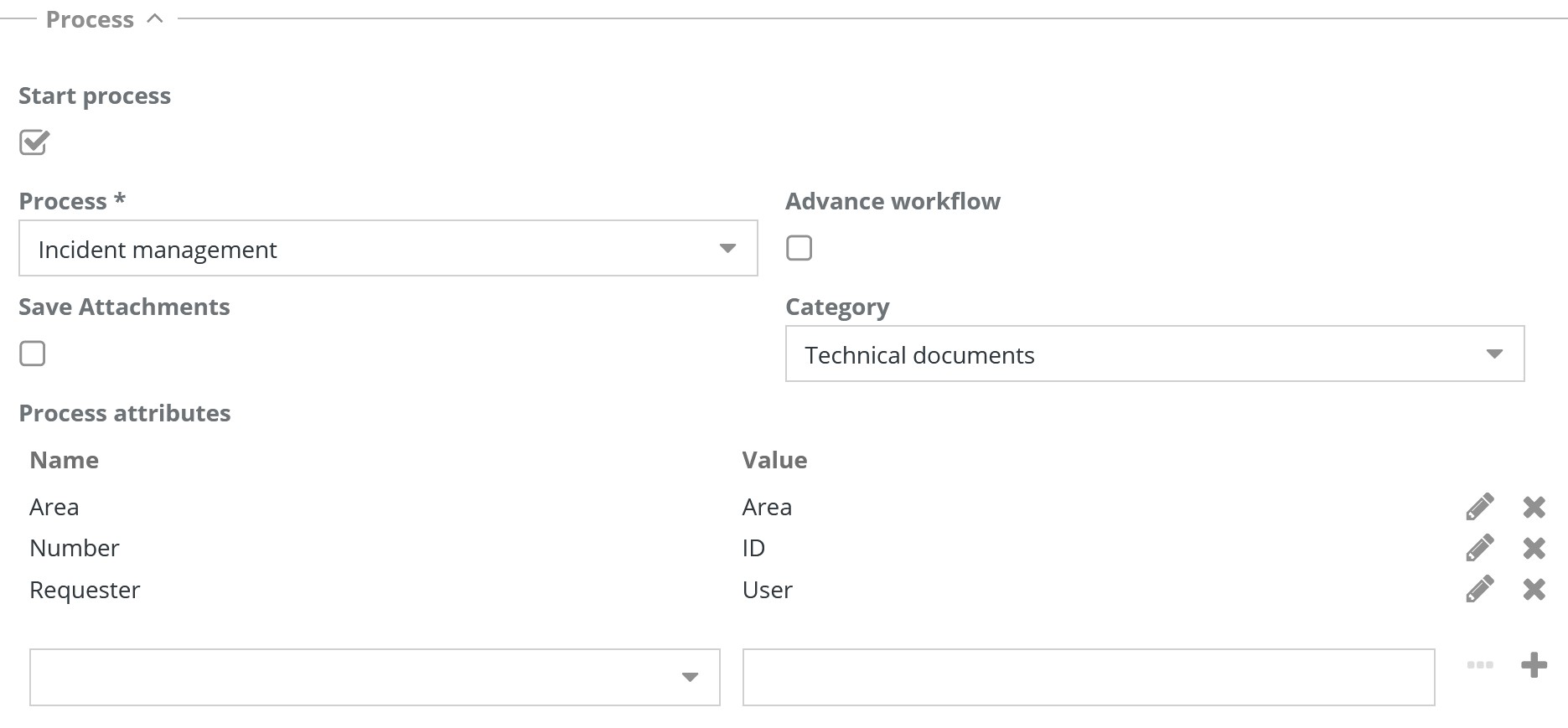Select the Requester name in attributes list
1568x728 pixels.
pos(85,590)
